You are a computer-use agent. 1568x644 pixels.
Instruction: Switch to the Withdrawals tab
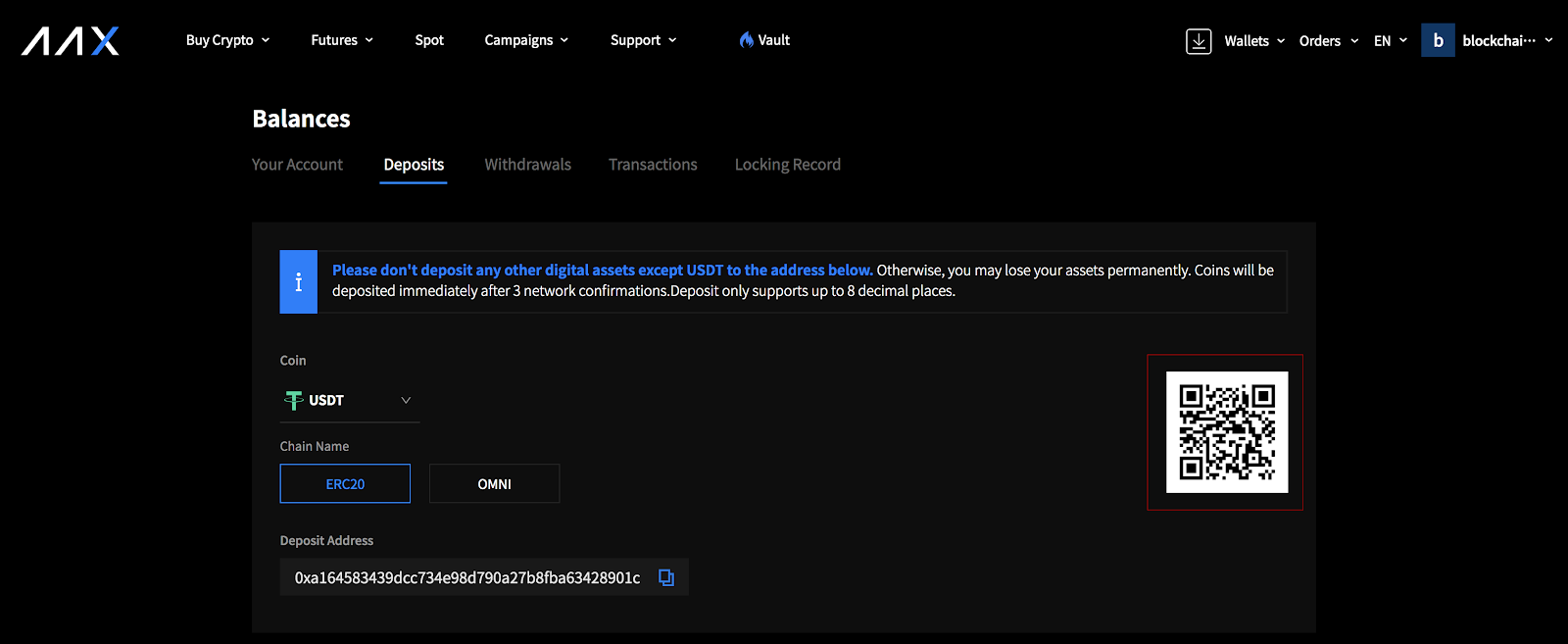[x=527, y=165]
